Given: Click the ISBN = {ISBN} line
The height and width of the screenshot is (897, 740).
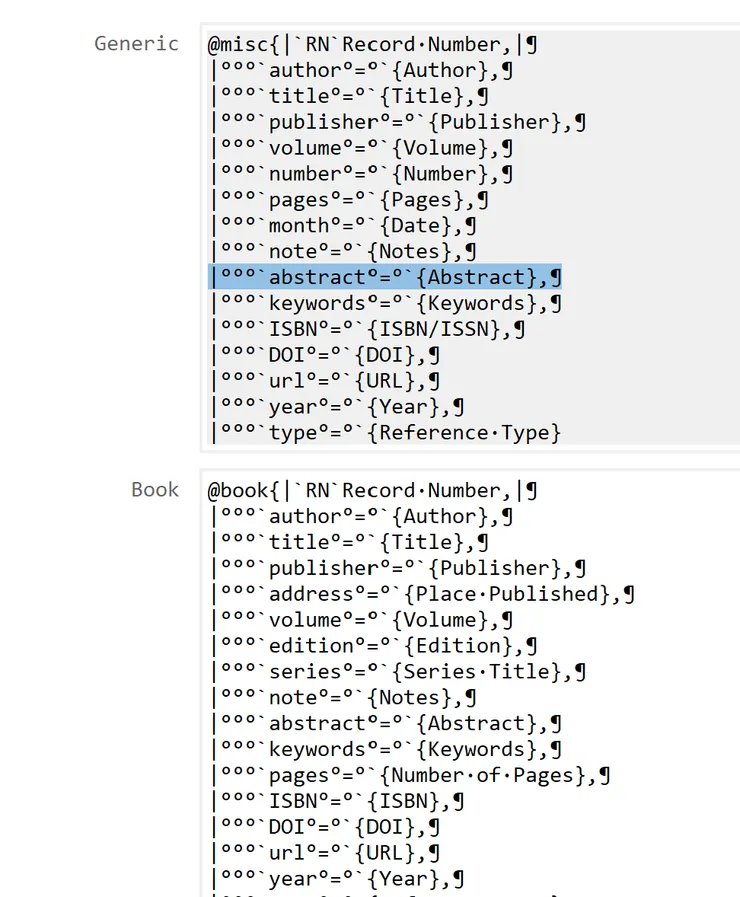Looking at the screenshot, I should (x=337, y=801).
